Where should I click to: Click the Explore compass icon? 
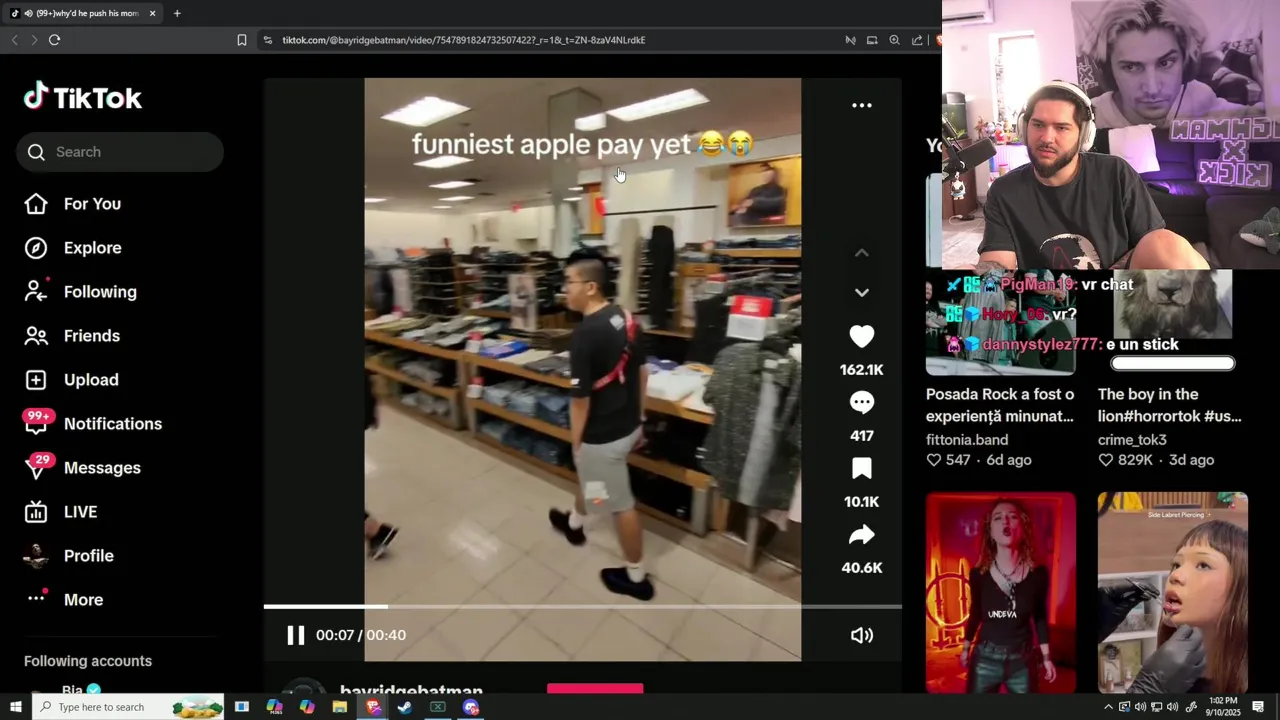(36, 248)
